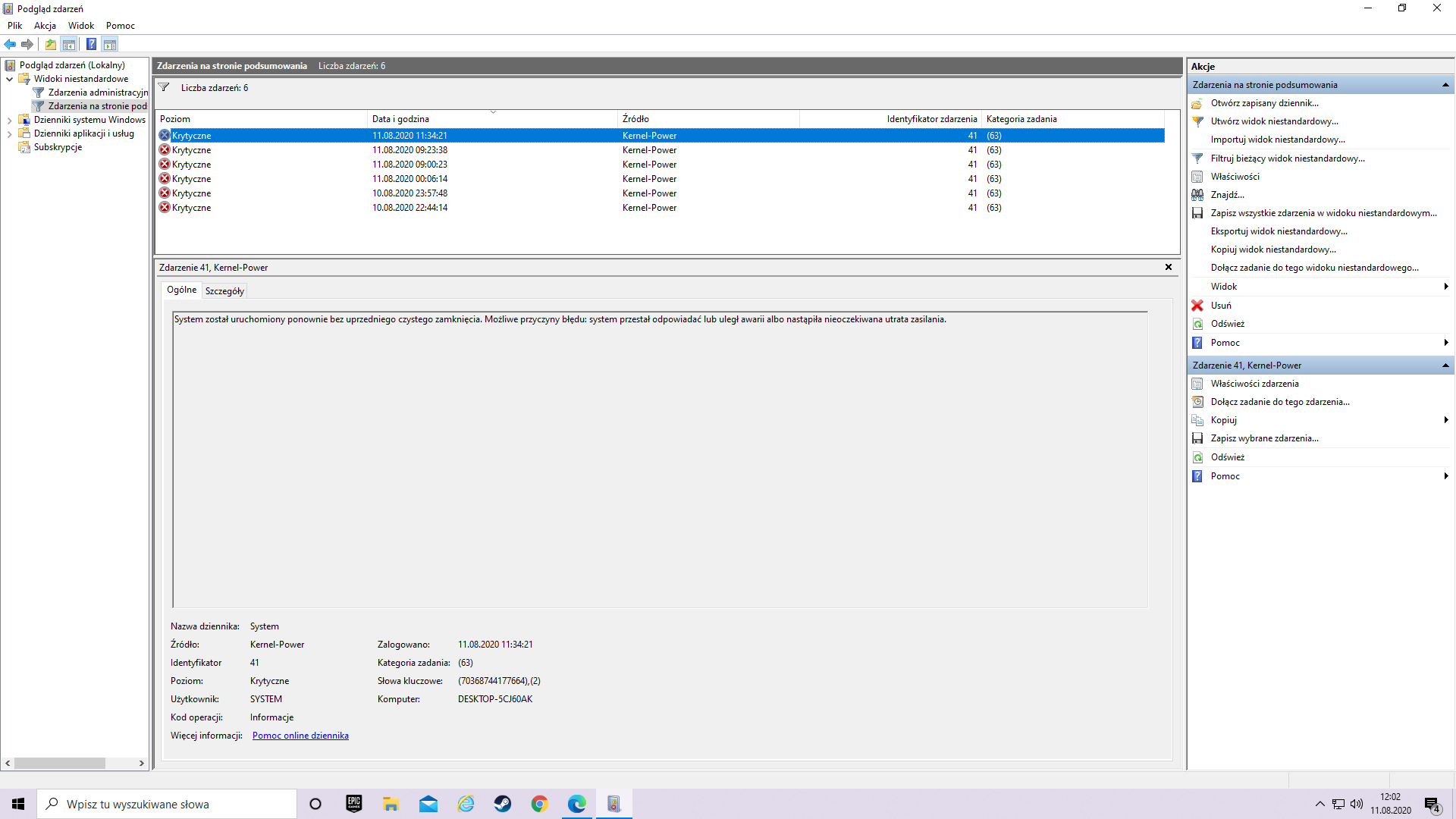
Task: Toggle the console tree visibility toolbar button
Action: (x=69, y=44)
